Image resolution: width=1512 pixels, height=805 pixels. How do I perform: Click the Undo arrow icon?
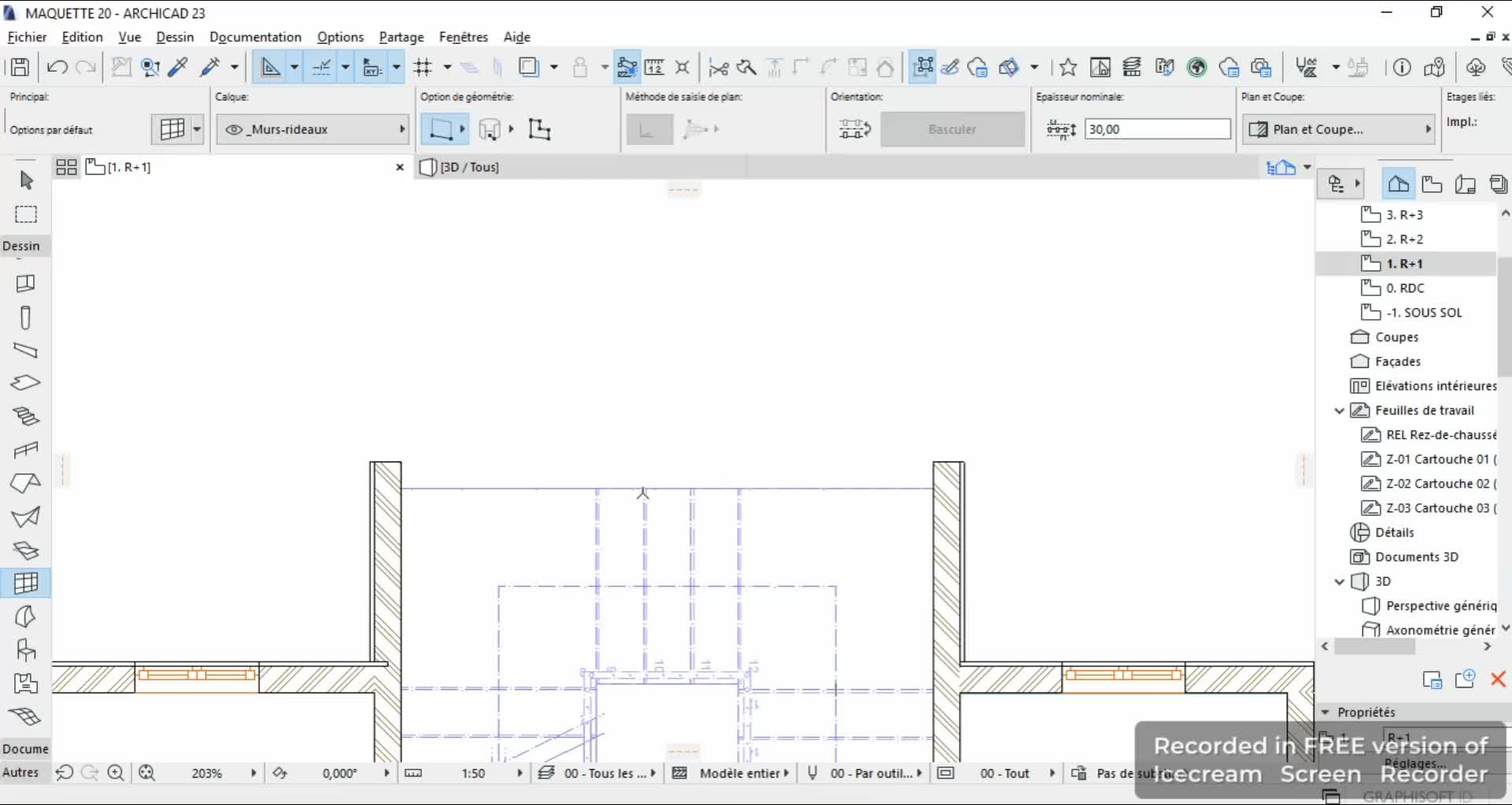click(57, 67)
